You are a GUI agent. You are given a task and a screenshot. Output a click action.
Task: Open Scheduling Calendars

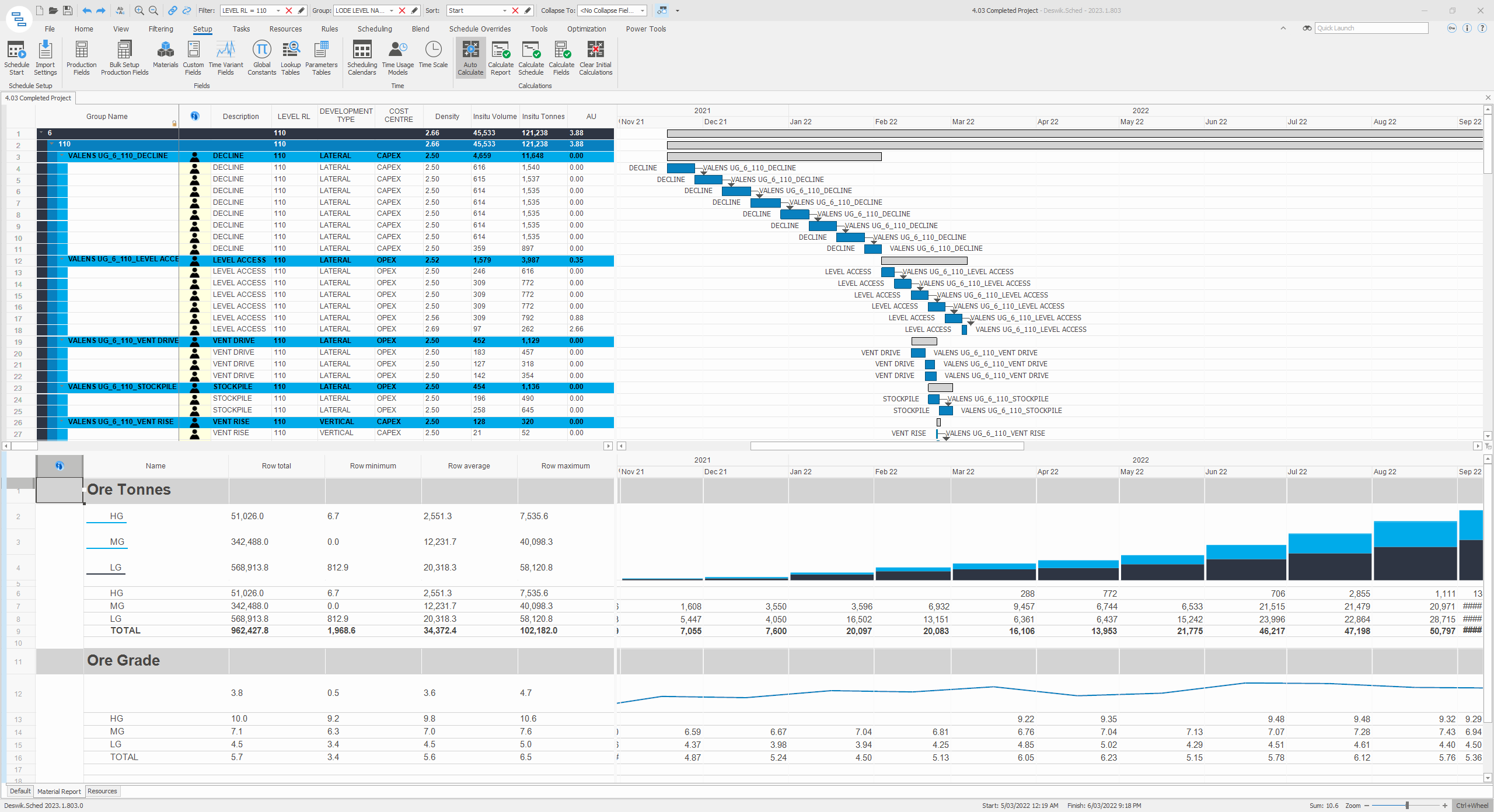[362, 58]
